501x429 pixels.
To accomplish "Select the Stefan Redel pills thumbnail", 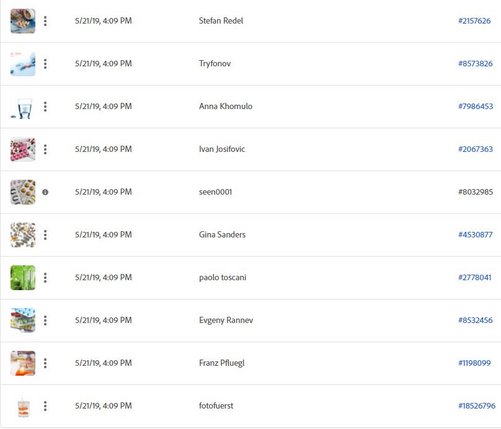I will tap(23, 21).
